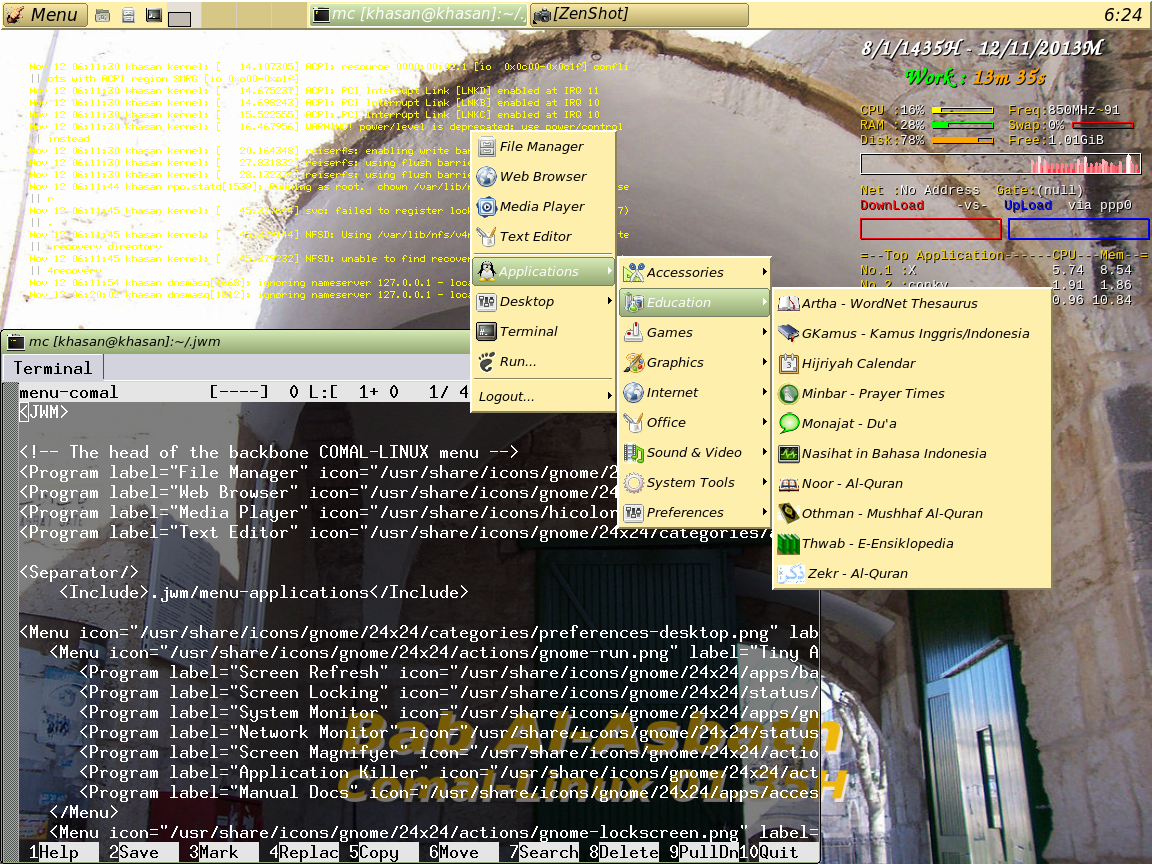The height and width of the screenshot is (864, 1152).
Task: Select the Terminal tab in mc window
Action: (x=53, y=368)
